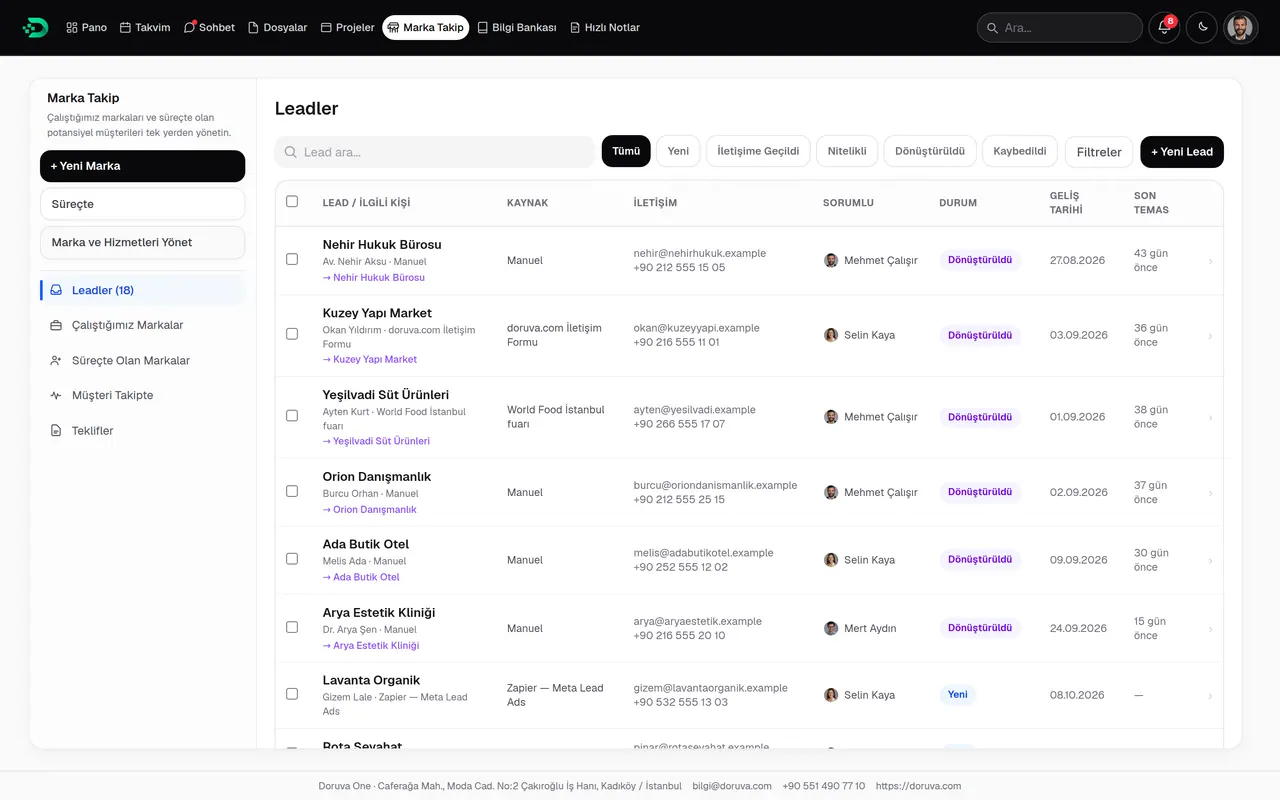This screenshot has height=800, width=1280.
Task: Click the + Yeni Lead button
Action: point(1182,152)
